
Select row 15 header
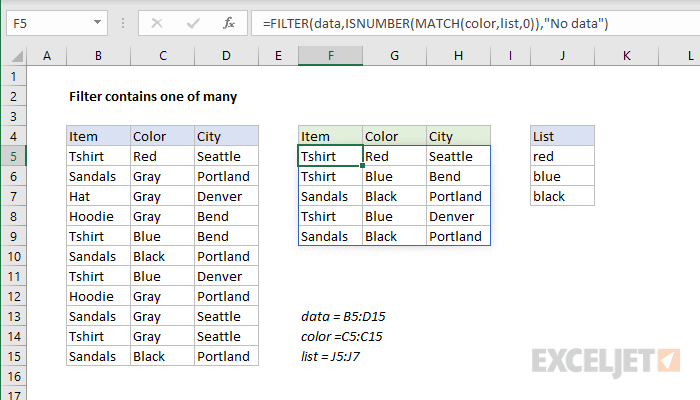point(13,356)
